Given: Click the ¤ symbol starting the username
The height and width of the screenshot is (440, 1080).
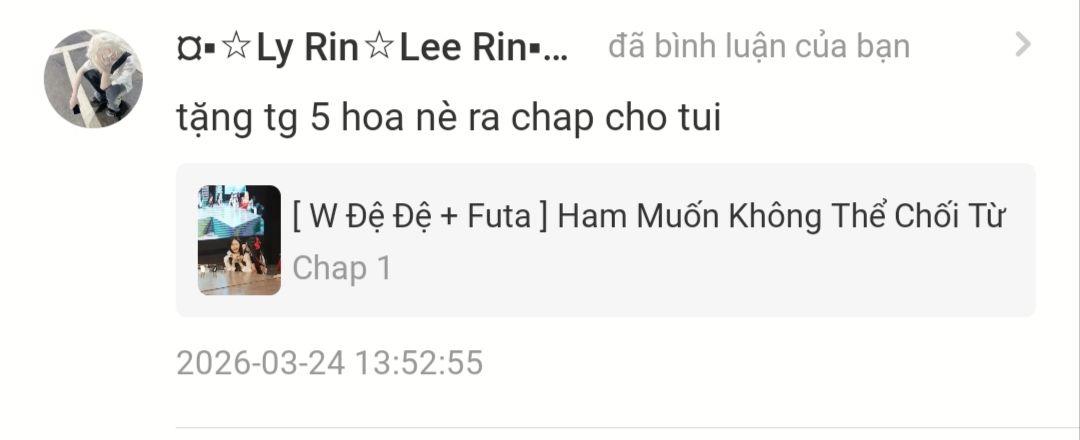Looking at the screenshot, I should [x=187, y=48].
